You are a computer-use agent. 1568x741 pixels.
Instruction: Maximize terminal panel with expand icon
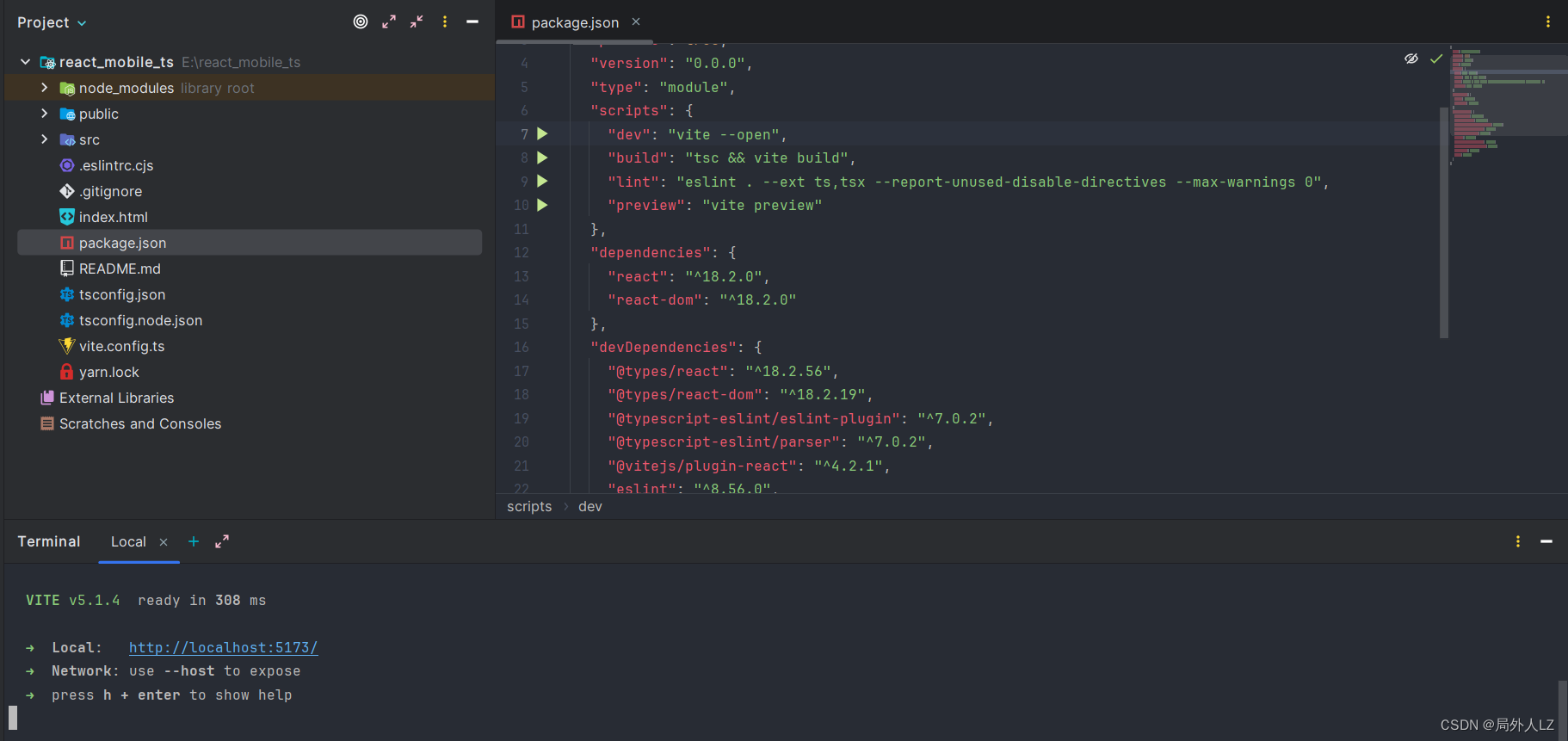point(222,541)
